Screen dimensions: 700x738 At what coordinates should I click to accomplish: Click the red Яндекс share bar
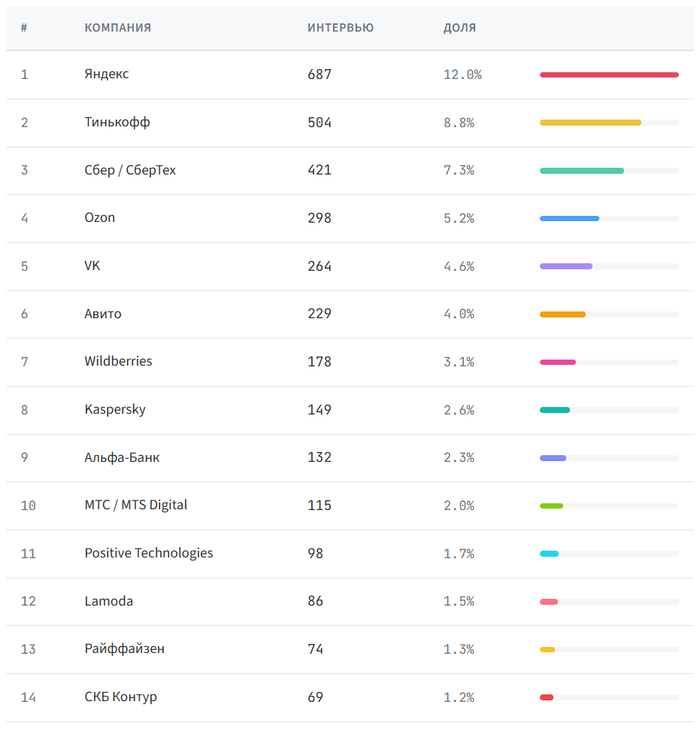click(609, 75)
